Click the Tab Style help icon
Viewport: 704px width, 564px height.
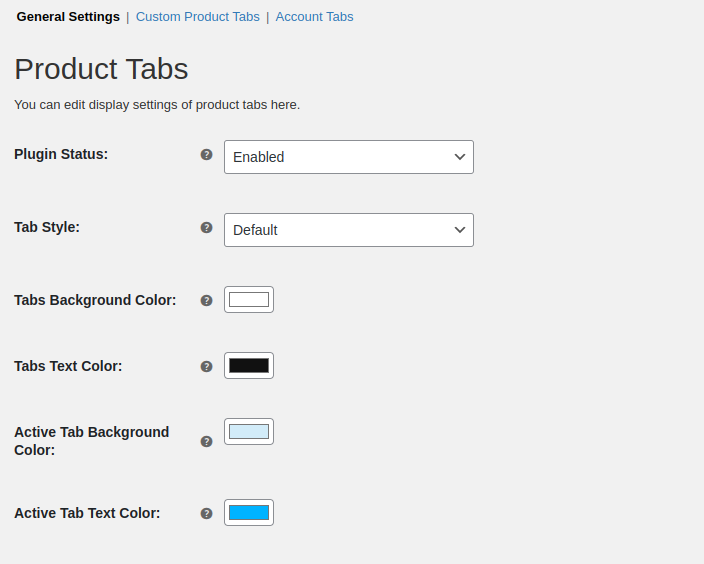[x=206, y=227]
